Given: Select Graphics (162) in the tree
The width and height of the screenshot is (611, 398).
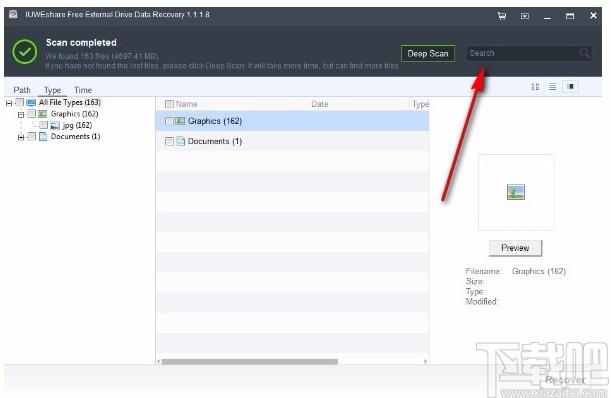Looking at the screenshot, I should coord(74,114).
